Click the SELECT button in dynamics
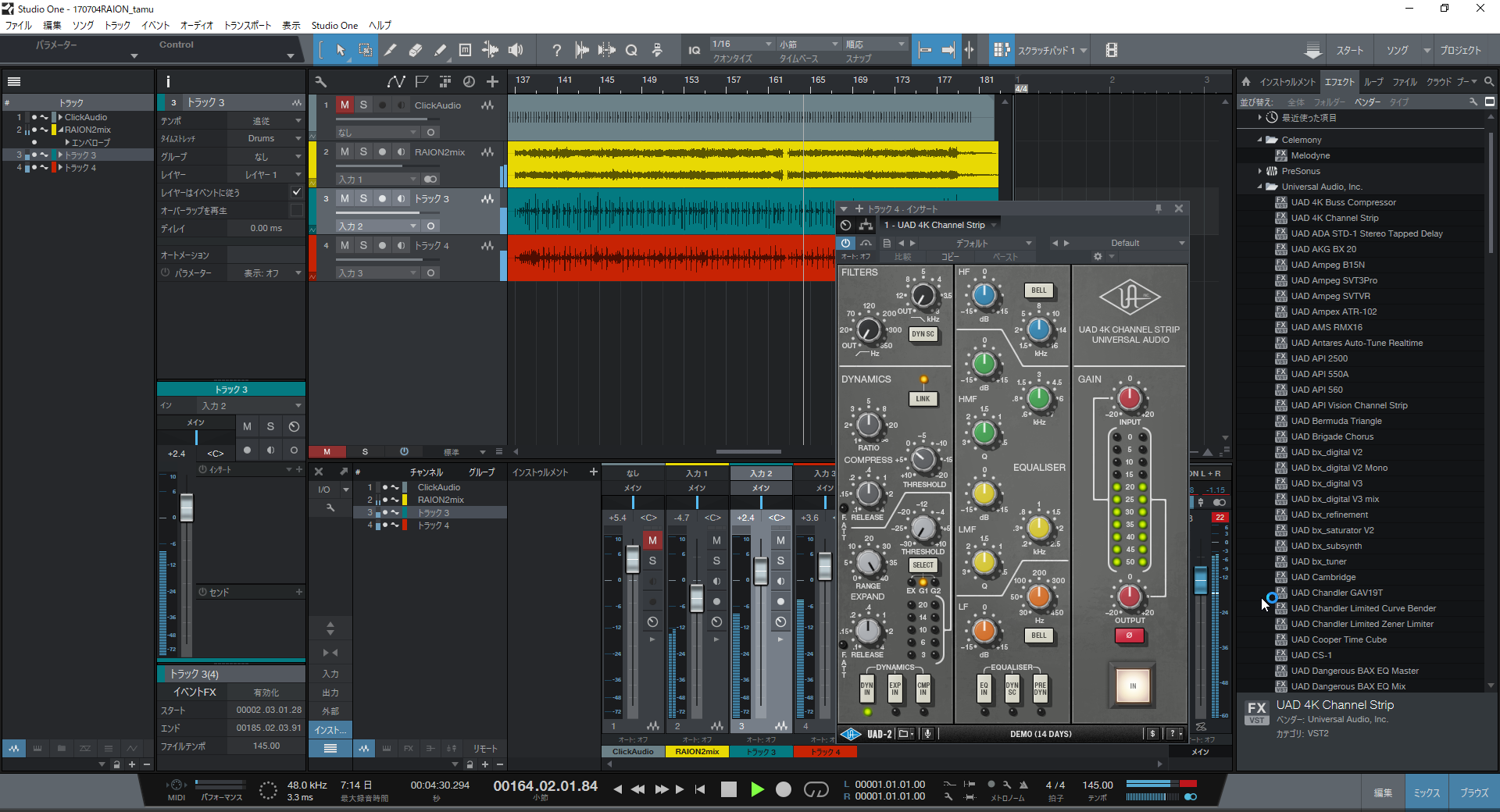The width and height of the screenshot is (1500, 812). [x=923, y=565]
